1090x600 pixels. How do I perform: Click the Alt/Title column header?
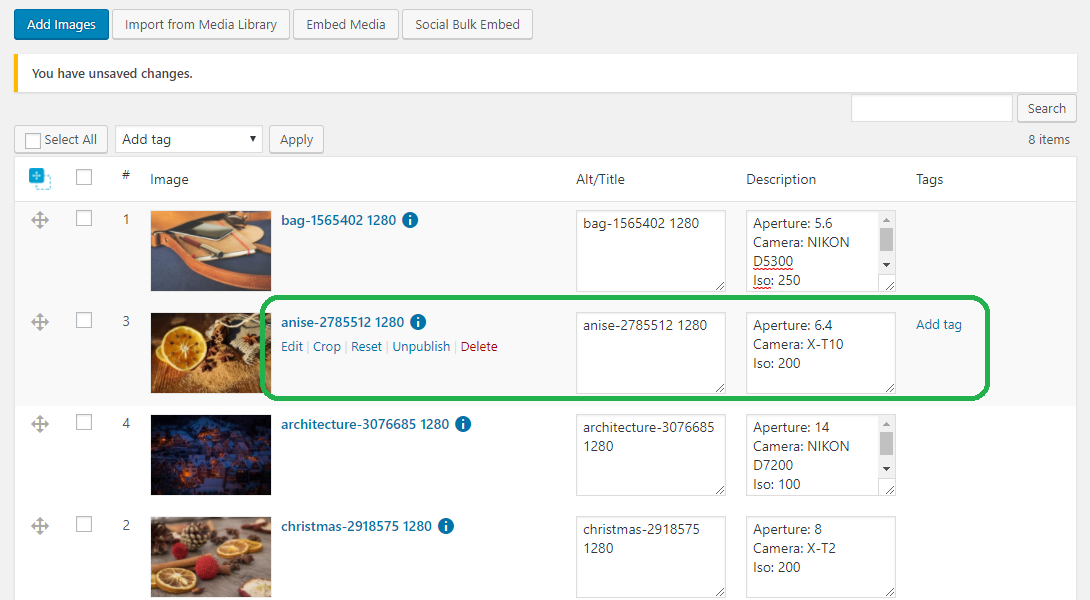pos(600,179)
